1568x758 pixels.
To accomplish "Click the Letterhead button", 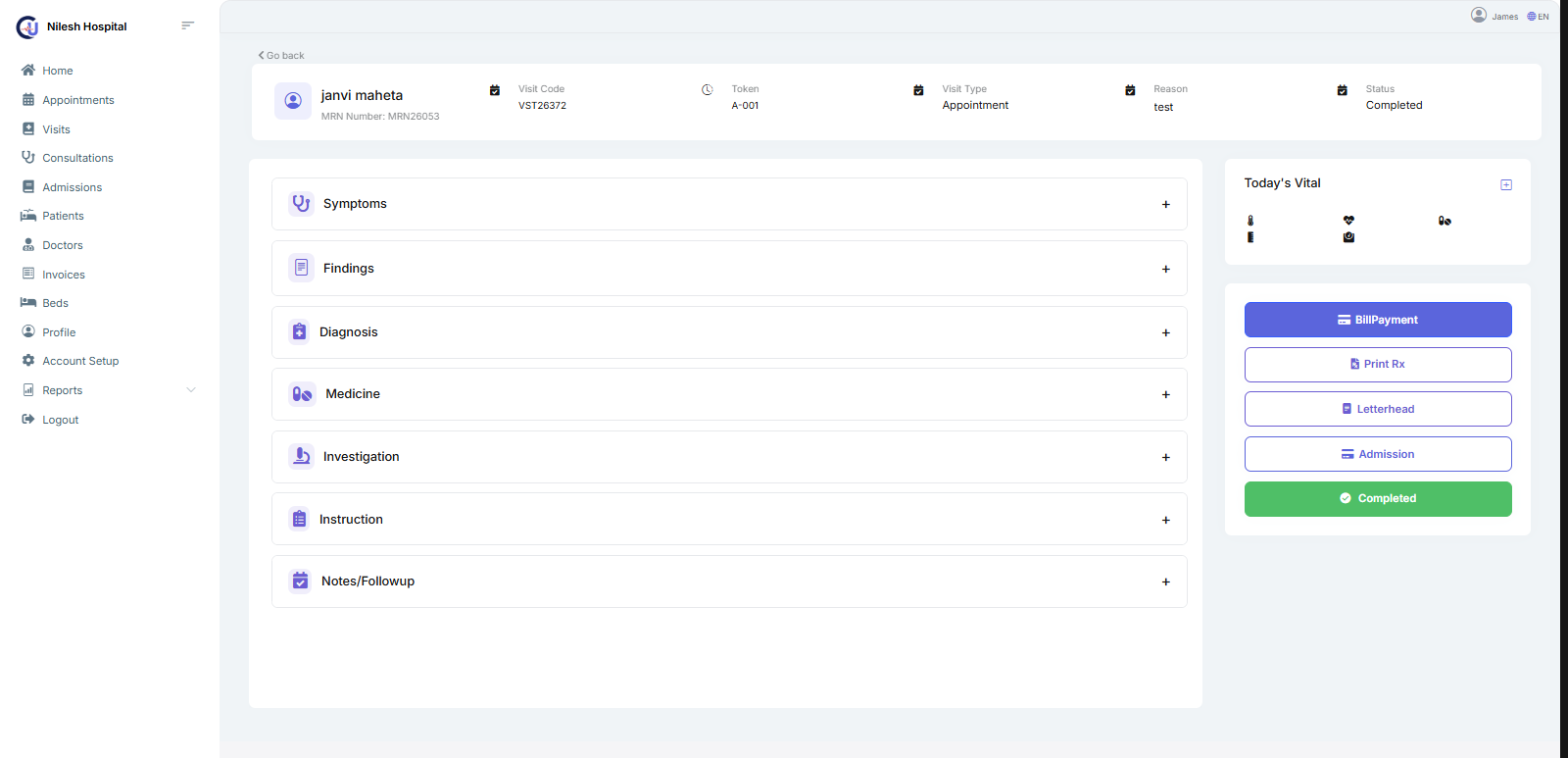I will point(1378,409).
